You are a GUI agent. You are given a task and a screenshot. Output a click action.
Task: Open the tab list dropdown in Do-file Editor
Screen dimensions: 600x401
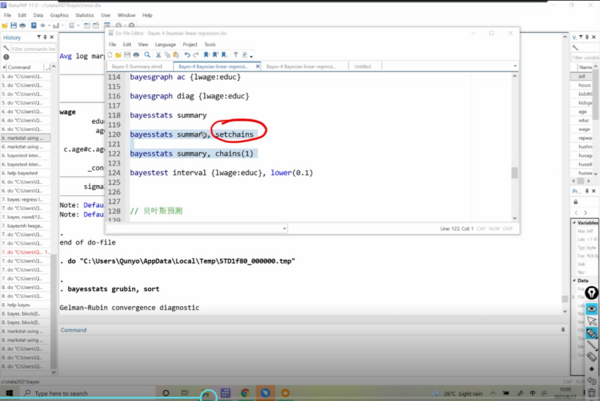pos(515,66)
